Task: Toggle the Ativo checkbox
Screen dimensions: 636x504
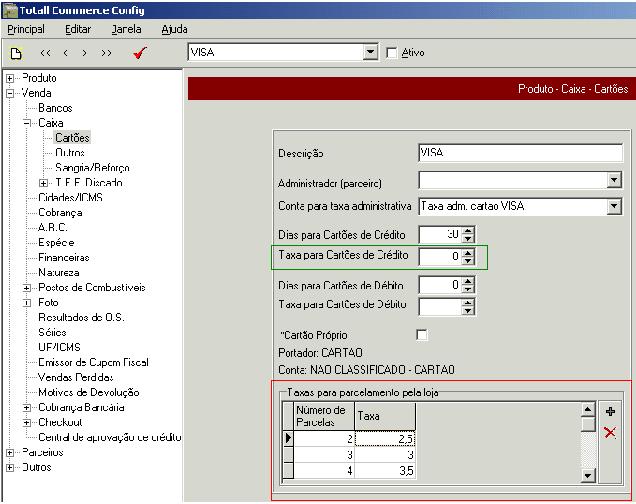Action: pyautogui.click(x=392, y=53)
